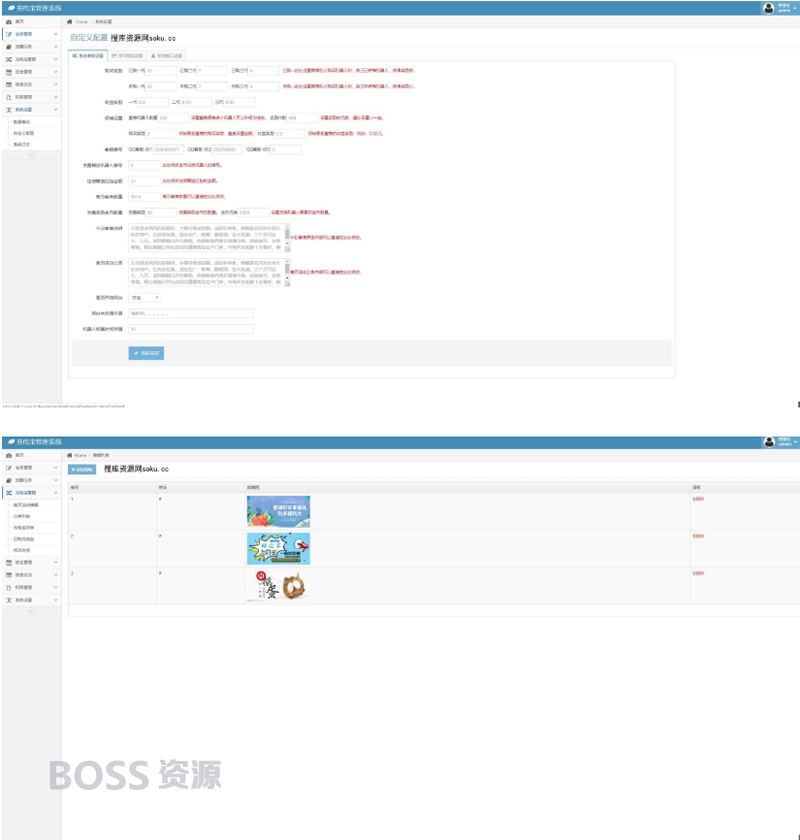Image resolution: width=800 pixels, height=840 pixels.
Task: Open banner thumbnail in row 1
Action: click(278, 512)
